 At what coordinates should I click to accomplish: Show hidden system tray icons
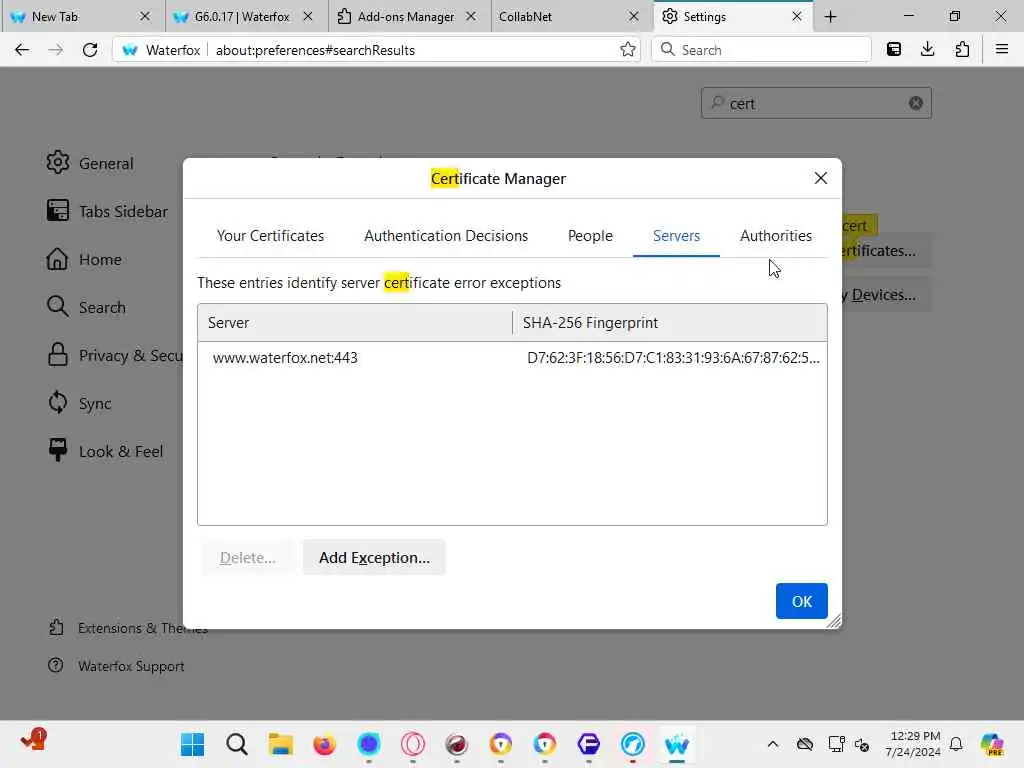pos(773,744)
